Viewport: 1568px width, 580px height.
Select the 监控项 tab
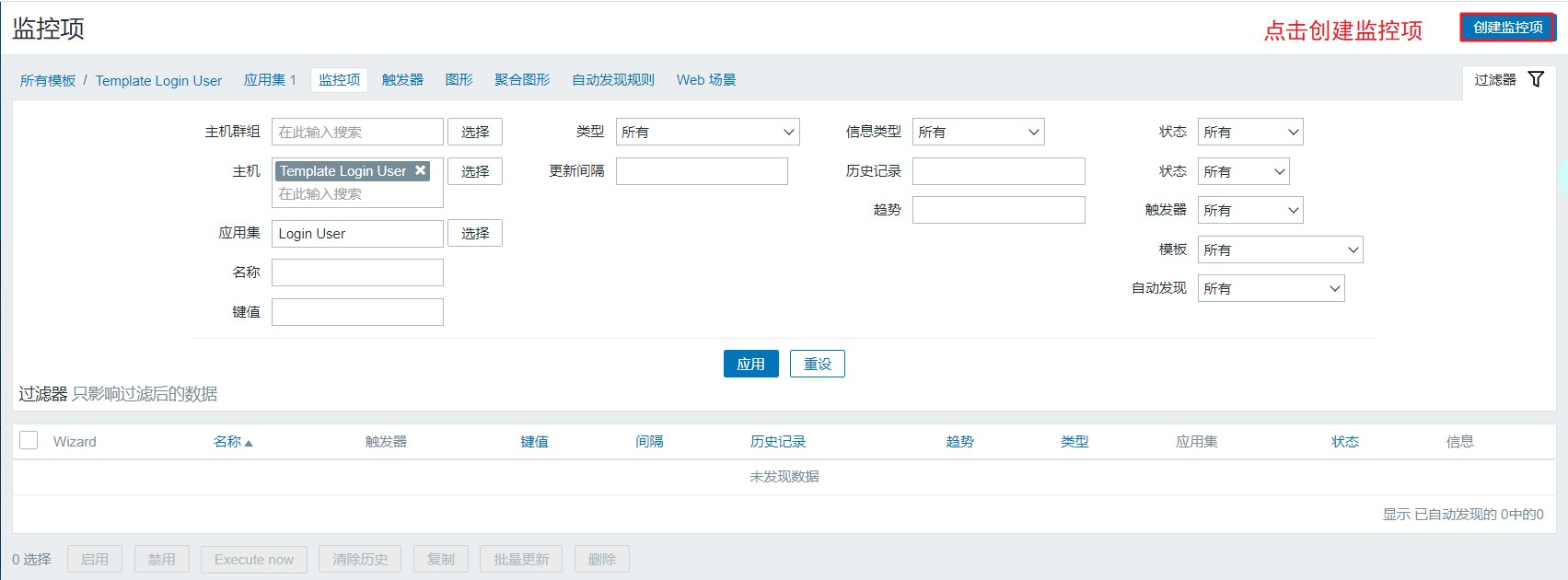pos(339,80)
